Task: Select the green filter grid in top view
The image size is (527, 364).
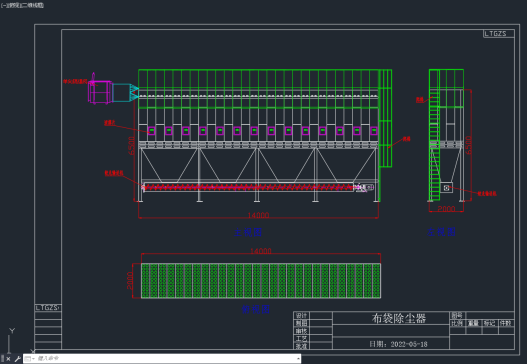Action: (261, 281)
